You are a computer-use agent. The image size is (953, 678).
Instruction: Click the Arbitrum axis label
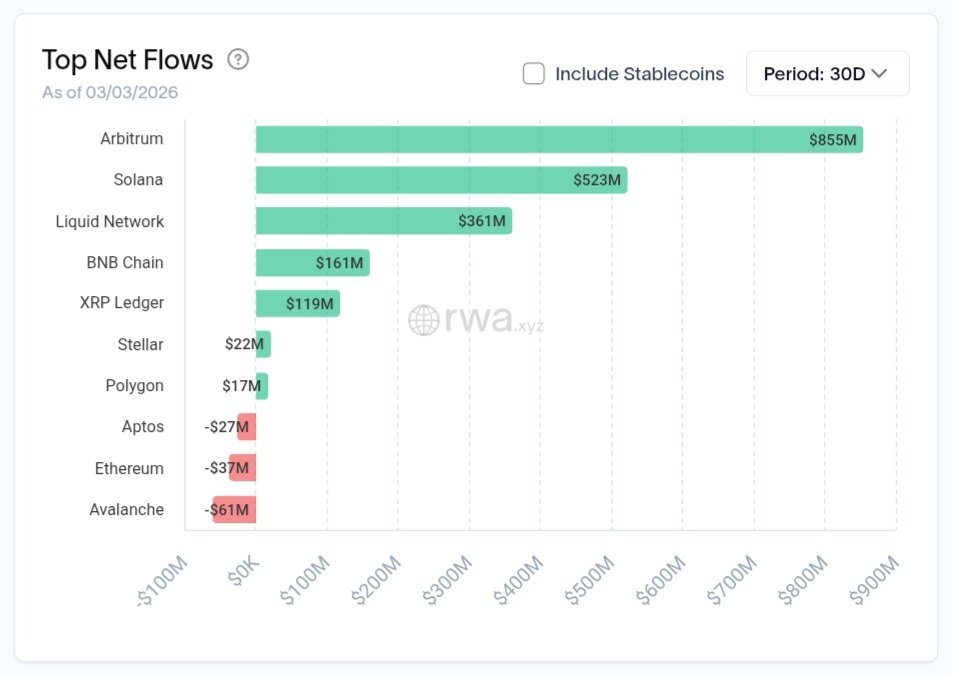coord(131,139)
